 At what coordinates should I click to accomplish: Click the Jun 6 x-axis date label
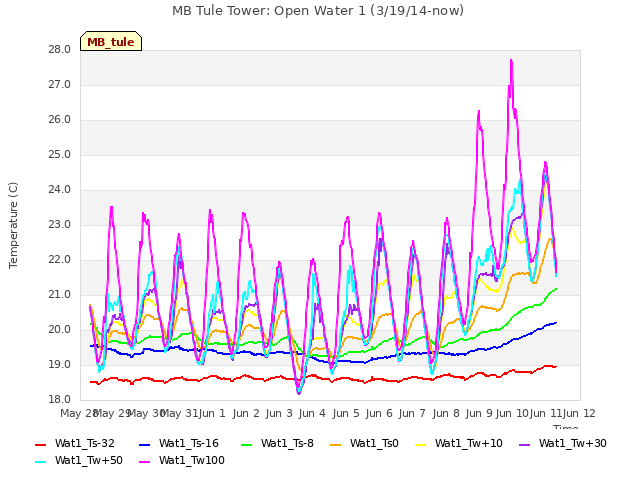pos(380,413)
